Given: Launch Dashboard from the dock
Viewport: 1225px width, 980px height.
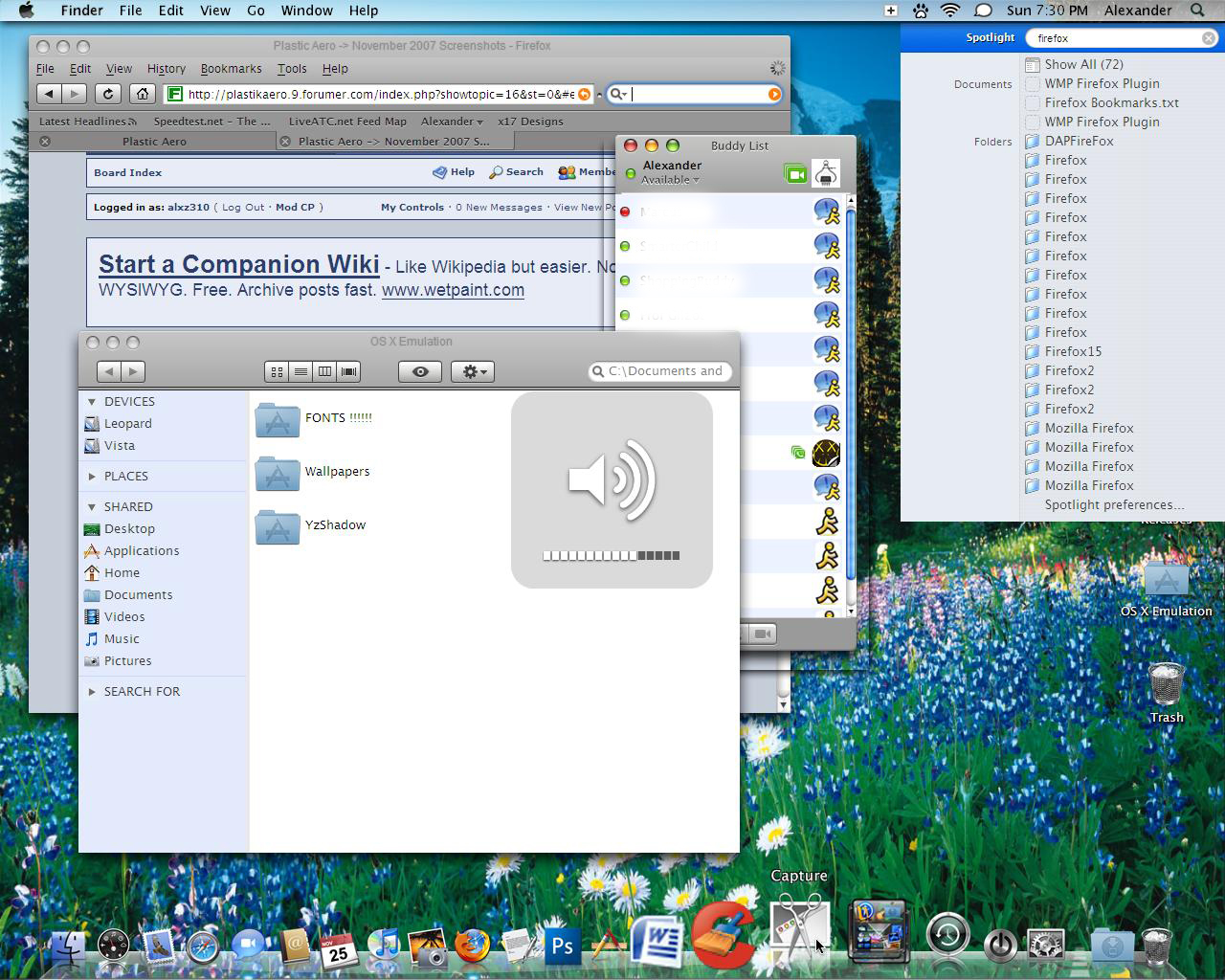Looking at the screenshot, I should (x=113, y=946).
